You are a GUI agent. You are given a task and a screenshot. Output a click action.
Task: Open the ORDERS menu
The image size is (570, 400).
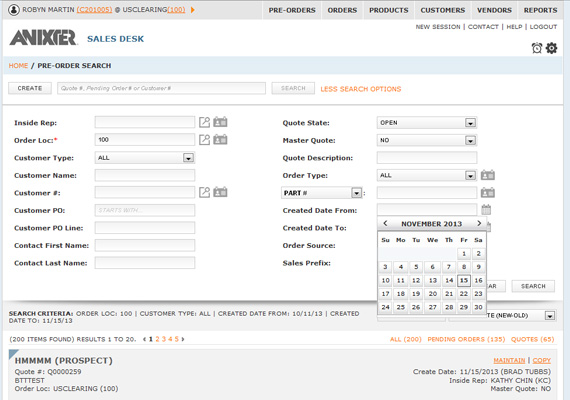coord(342,10)
